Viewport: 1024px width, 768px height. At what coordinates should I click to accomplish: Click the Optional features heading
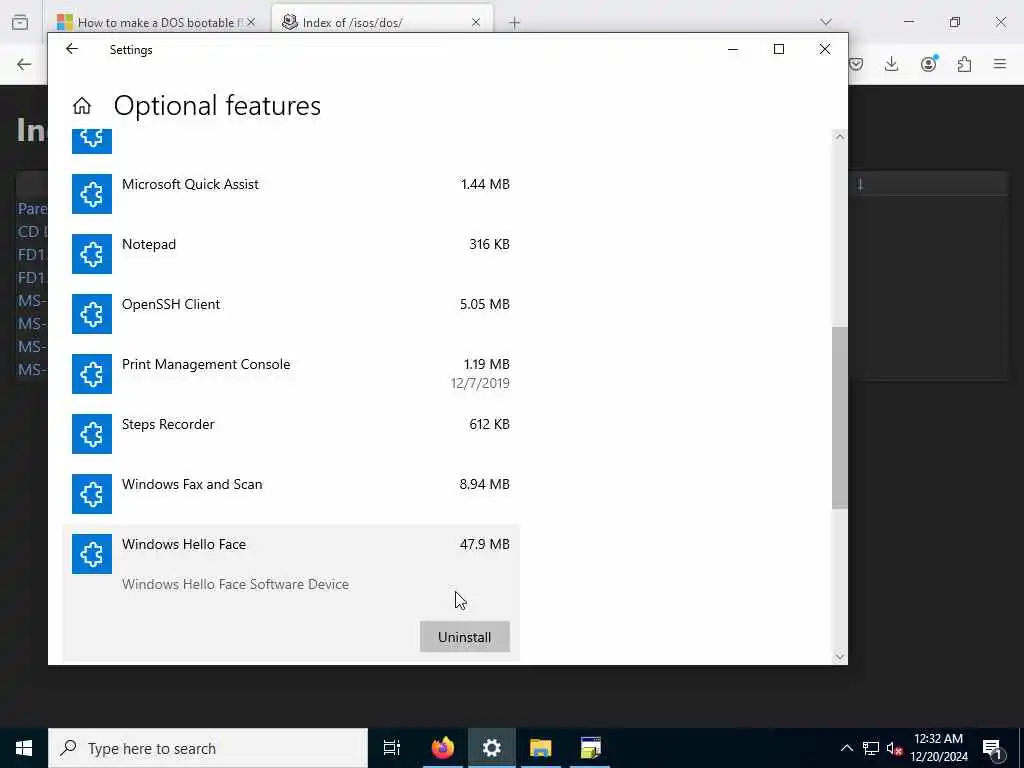point(217,106)
